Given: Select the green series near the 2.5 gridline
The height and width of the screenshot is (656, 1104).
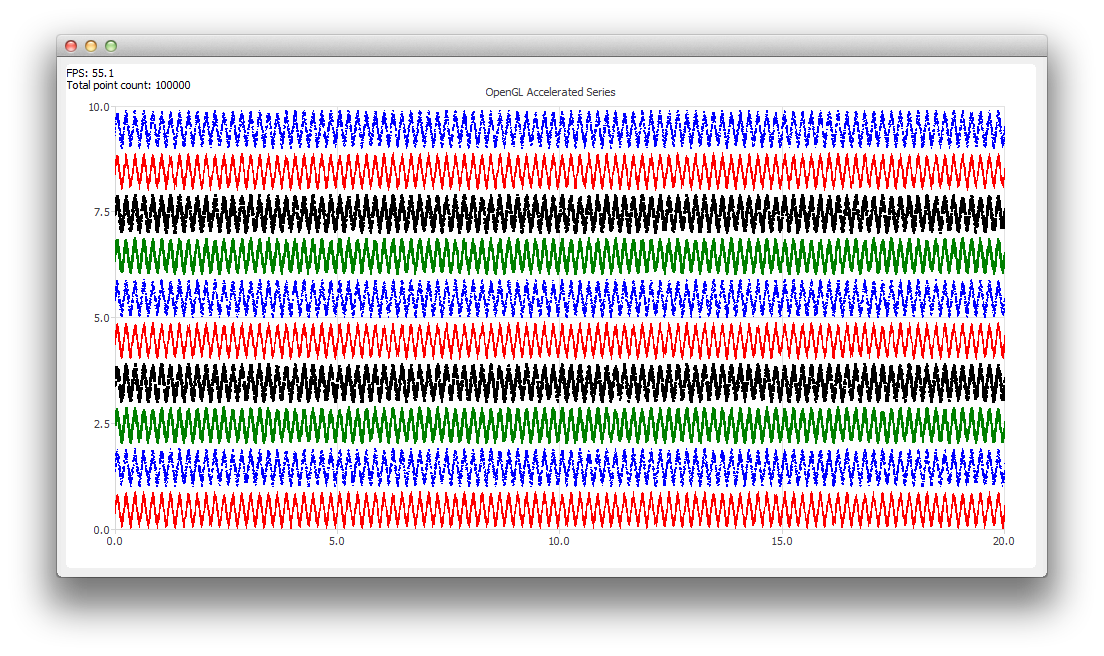Looking at the screenshot, I should coord(550,422).
